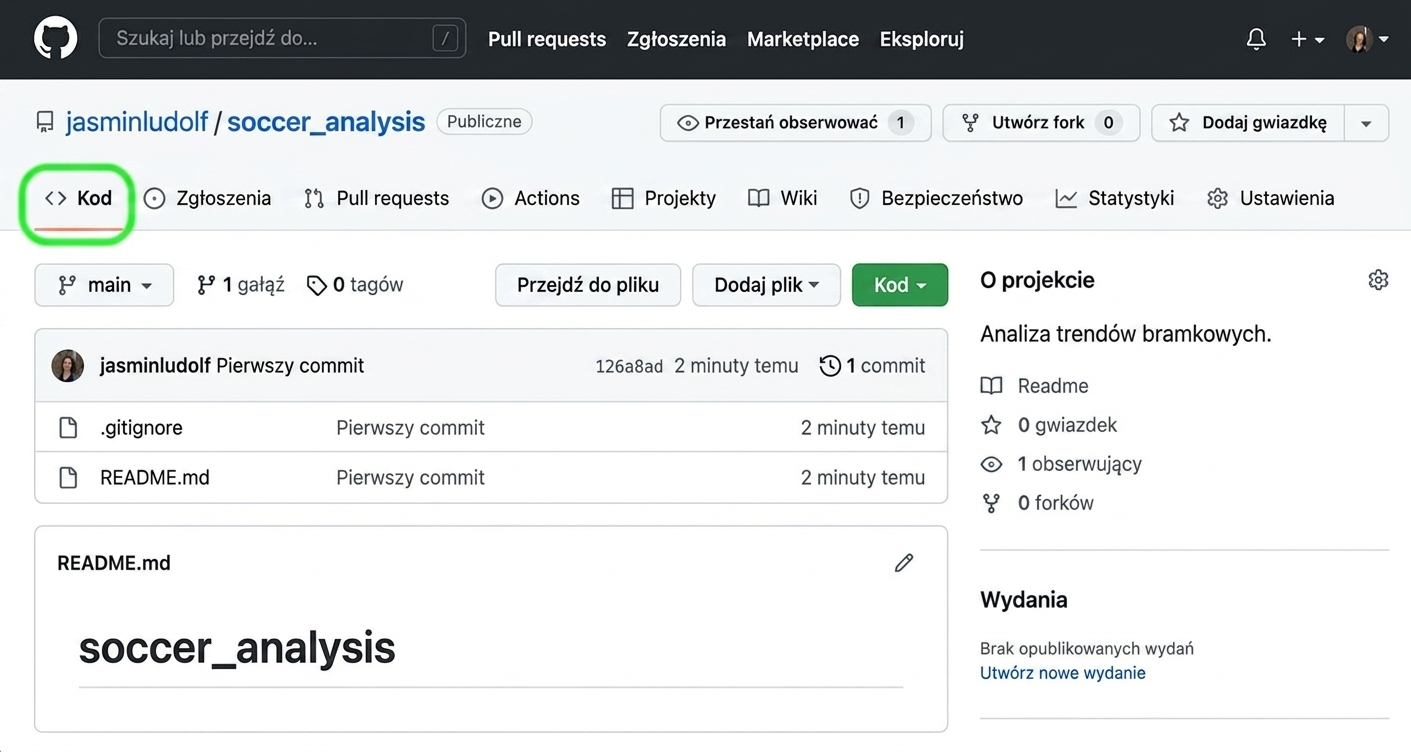Switch to the Actions tab

point(531,198)
